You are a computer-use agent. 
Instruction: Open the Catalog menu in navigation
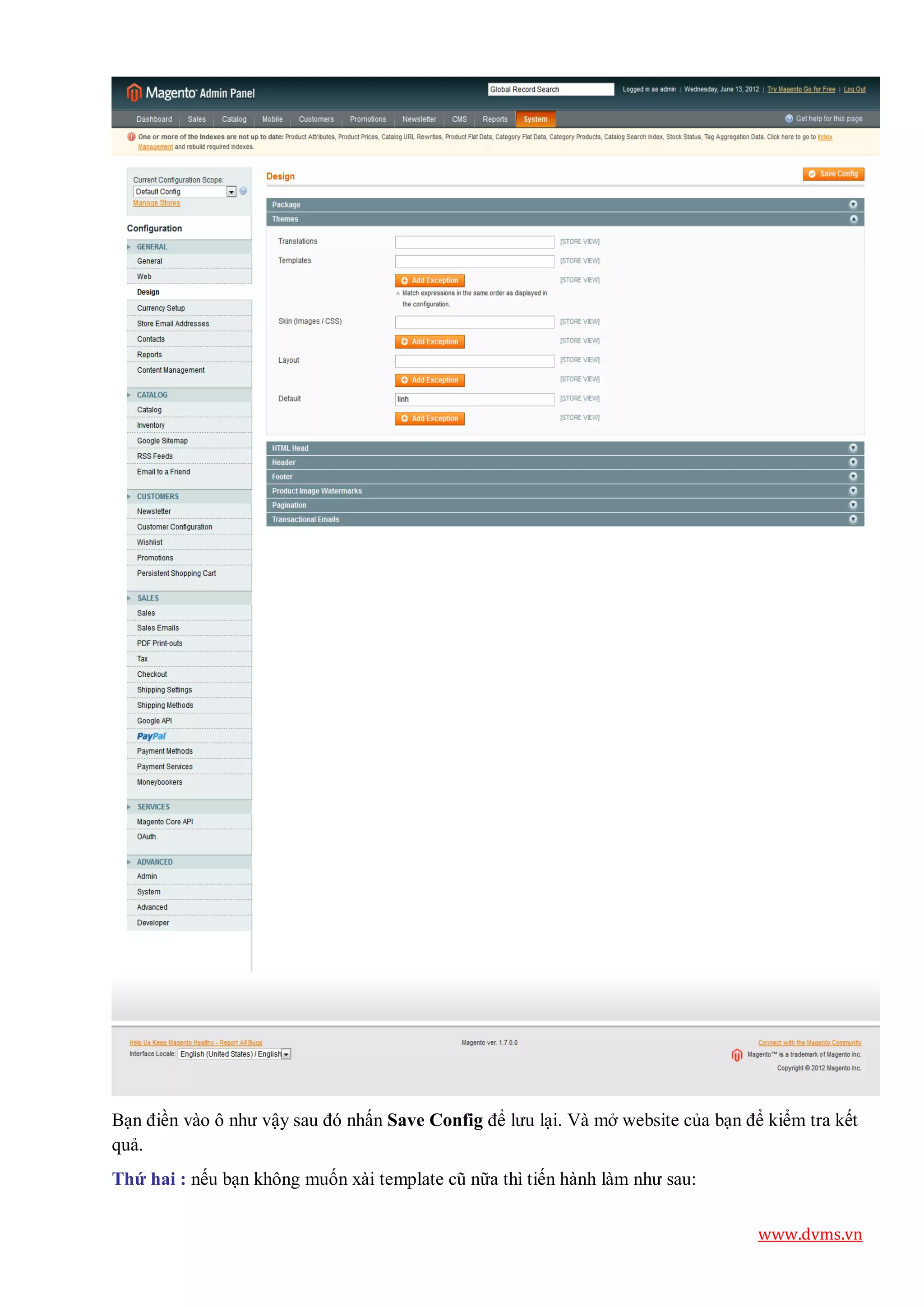coord(234,119)
